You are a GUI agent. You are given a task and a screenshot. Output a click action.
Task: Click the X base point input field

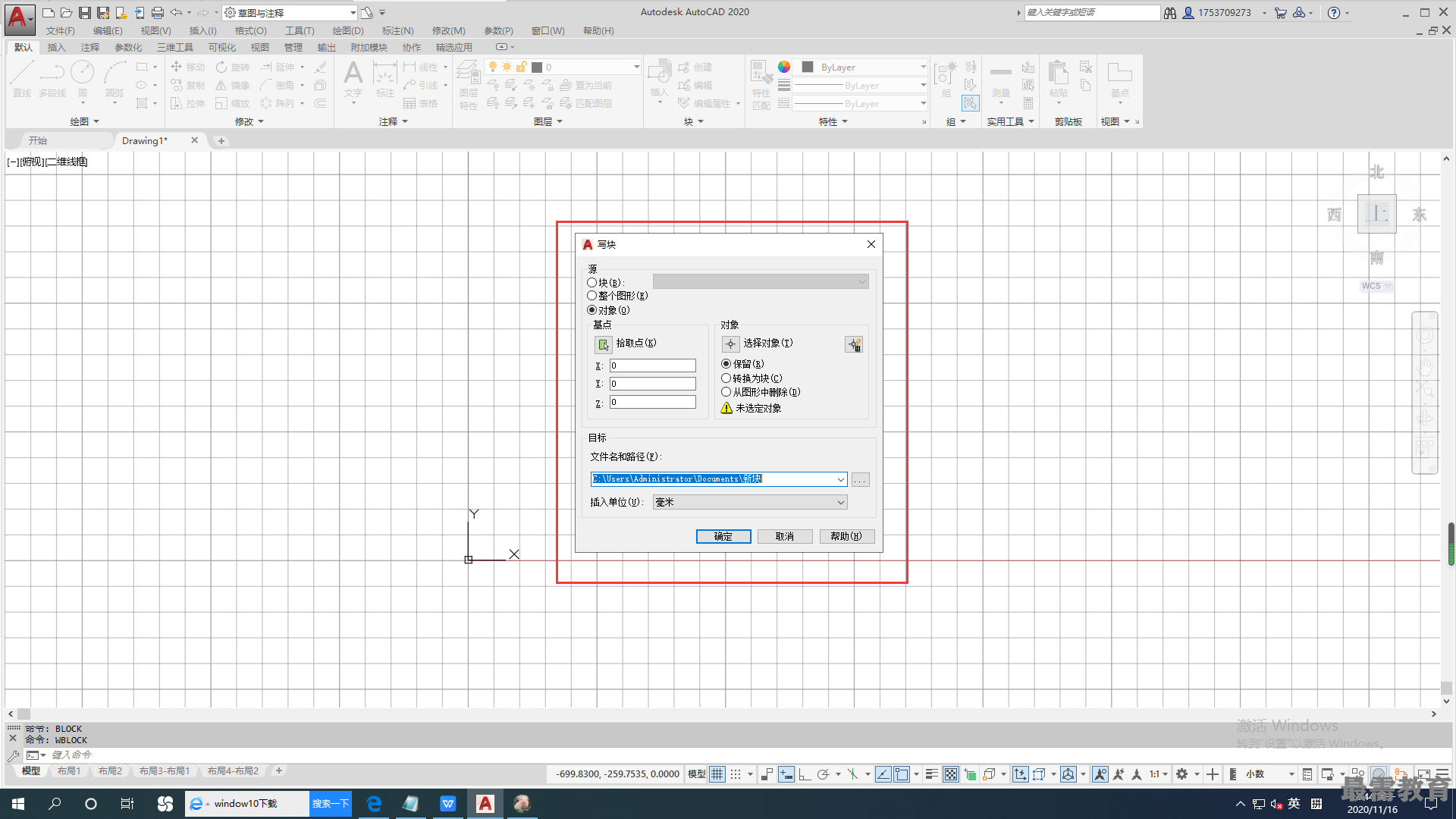click(x=653, y=366)
